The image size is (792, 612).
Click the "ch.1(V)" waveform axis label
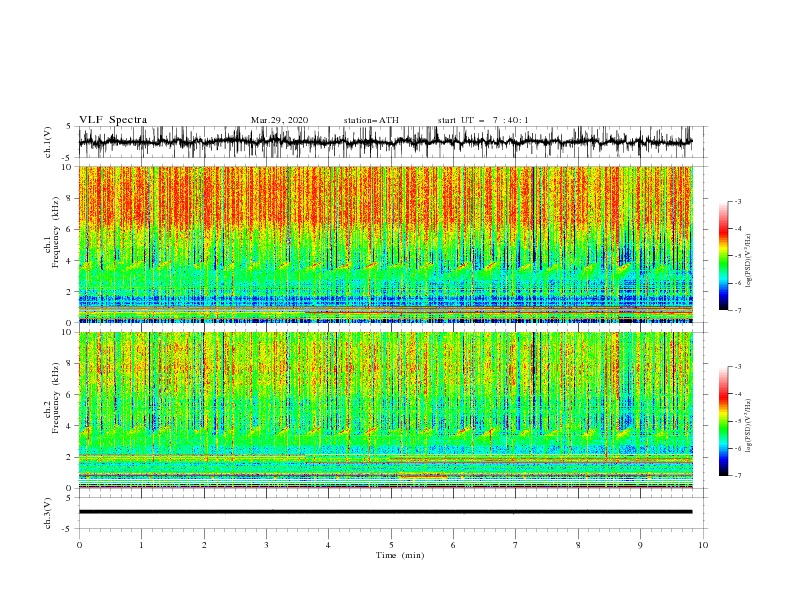tap(48, 142)
